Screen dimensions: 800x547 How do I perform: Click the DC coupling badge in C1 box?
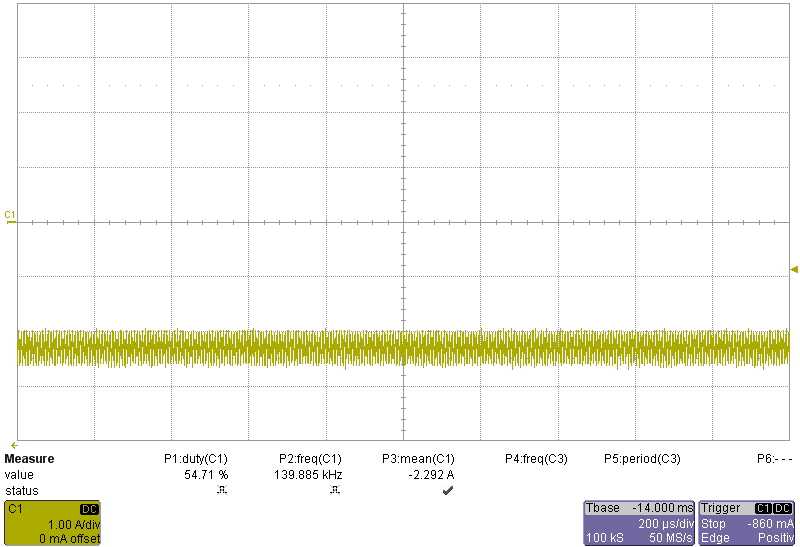89,509
